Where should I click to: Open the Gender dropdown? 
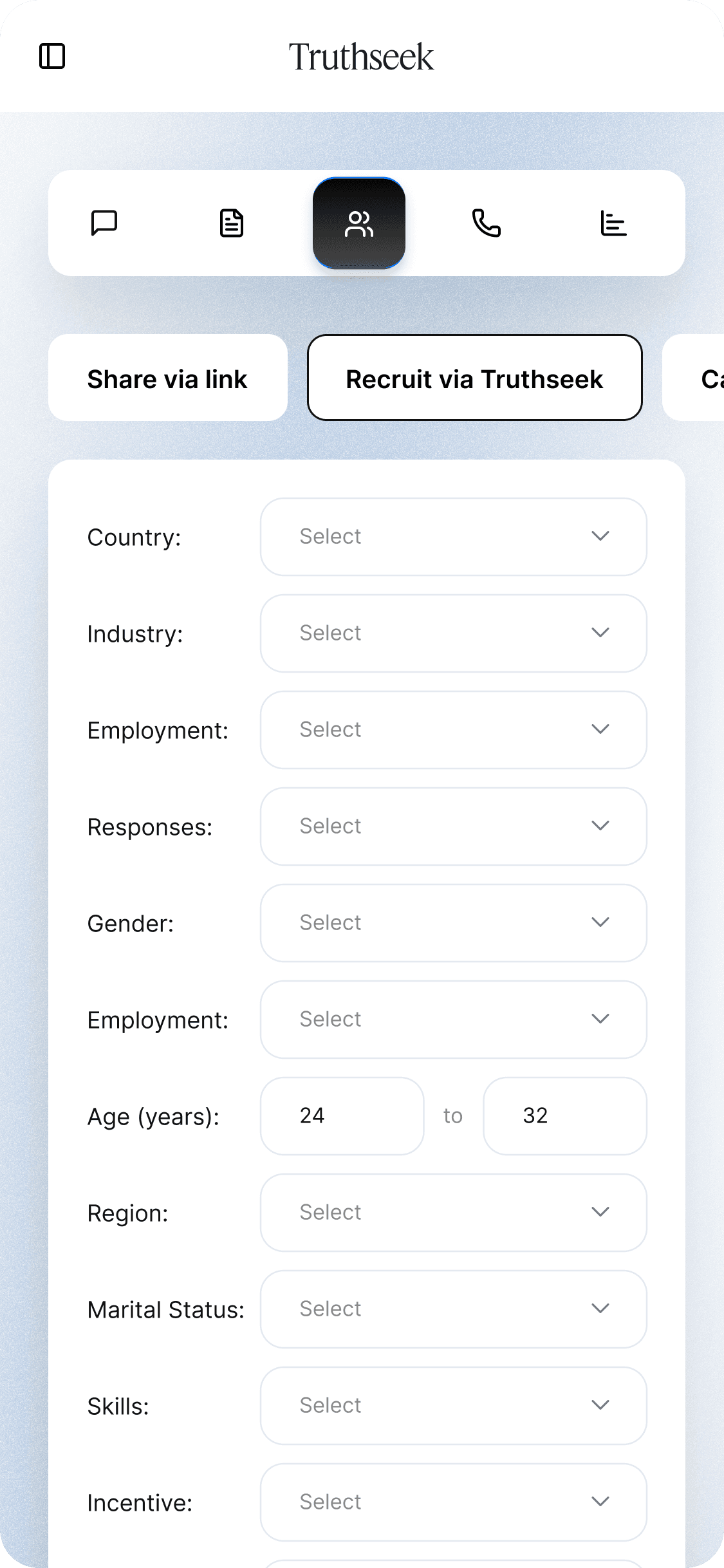pos(452,922)
